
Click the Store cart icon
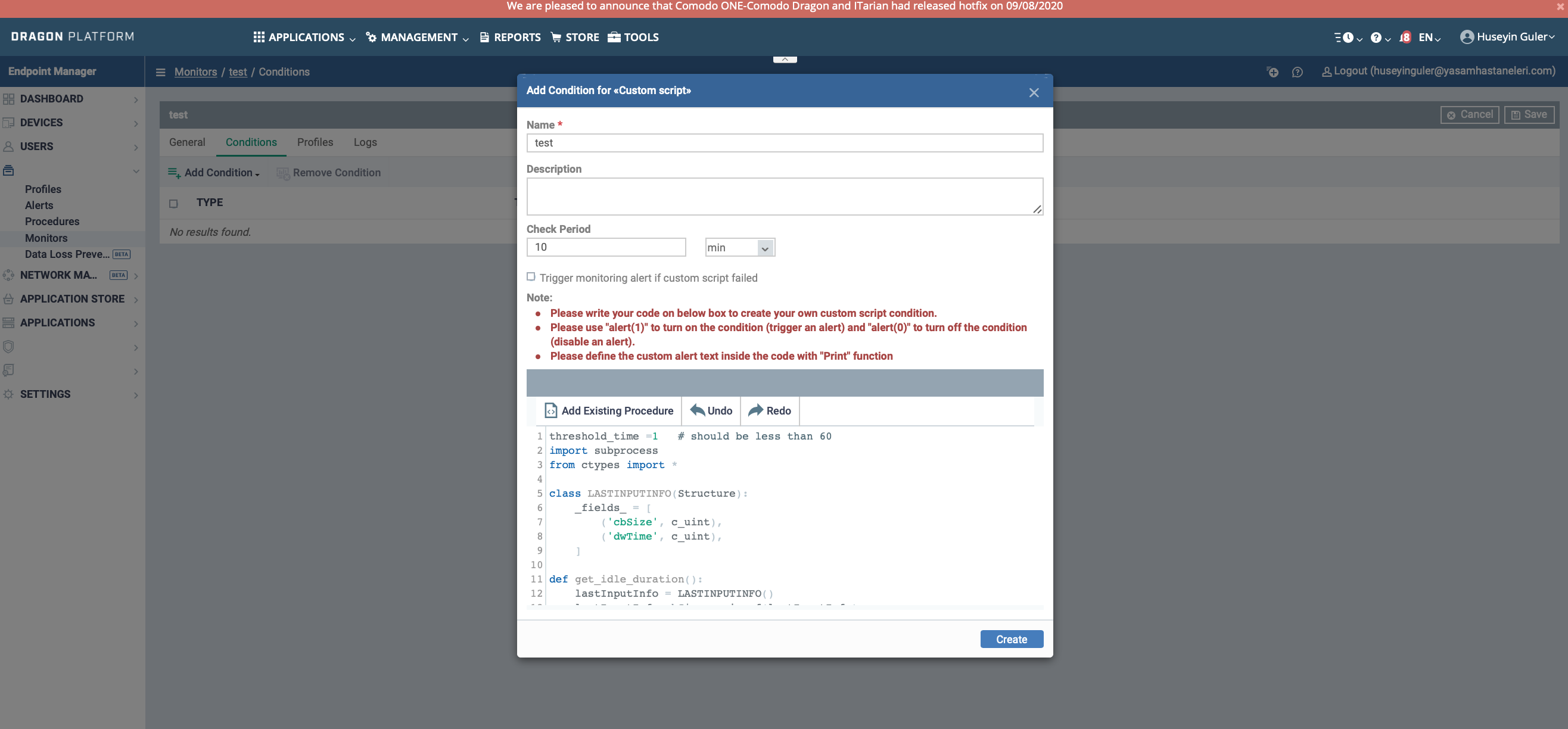coord(556,37)
